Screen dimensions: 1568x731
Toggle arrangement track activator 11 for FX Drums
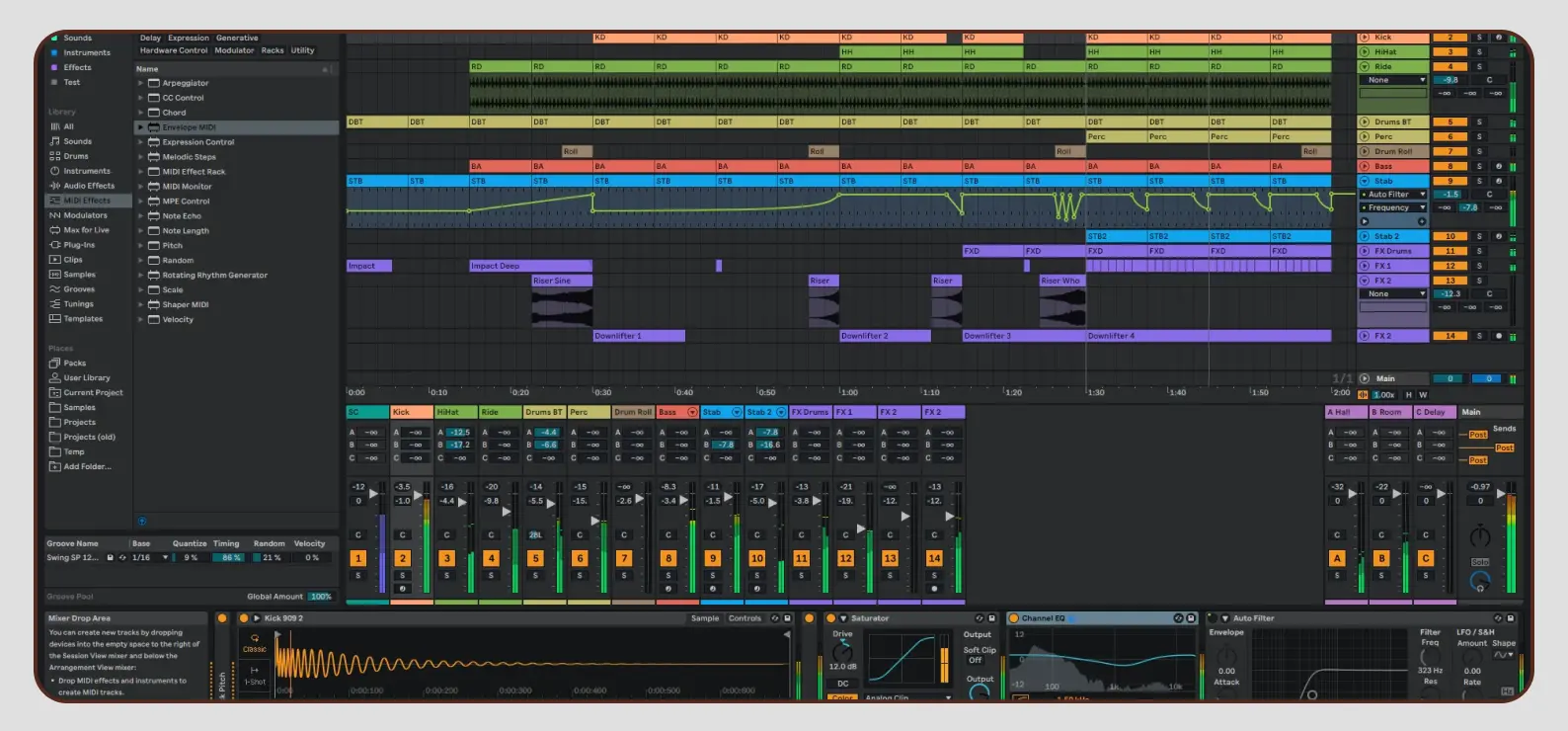1450,251
